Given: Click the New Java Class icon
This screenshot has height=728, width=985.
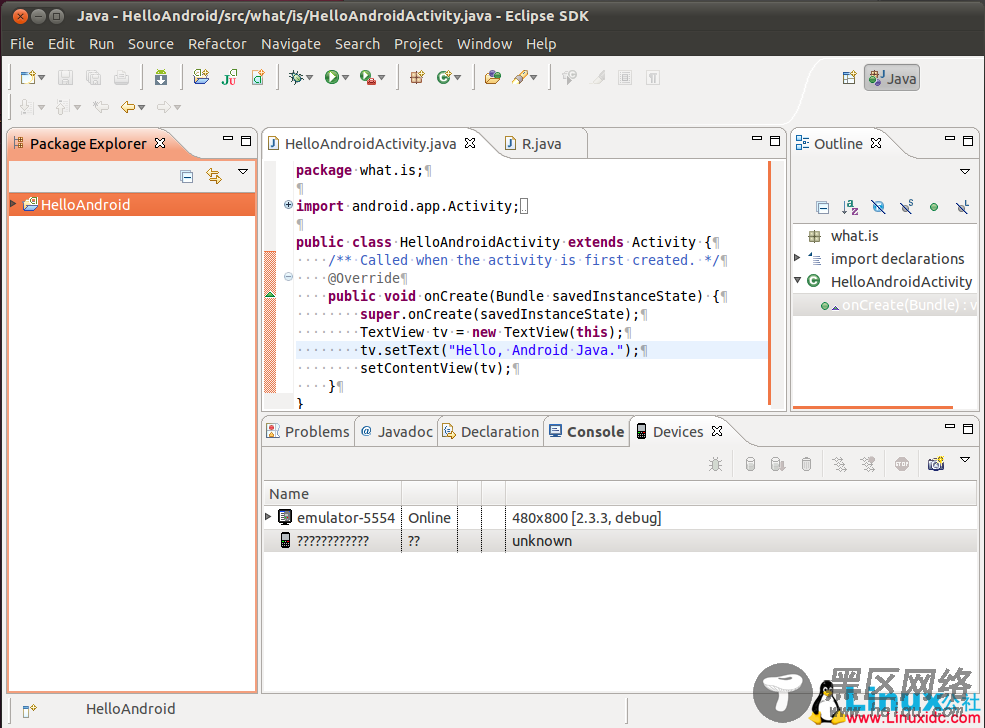Looking at the screenshot, I should tap(445, 77).
